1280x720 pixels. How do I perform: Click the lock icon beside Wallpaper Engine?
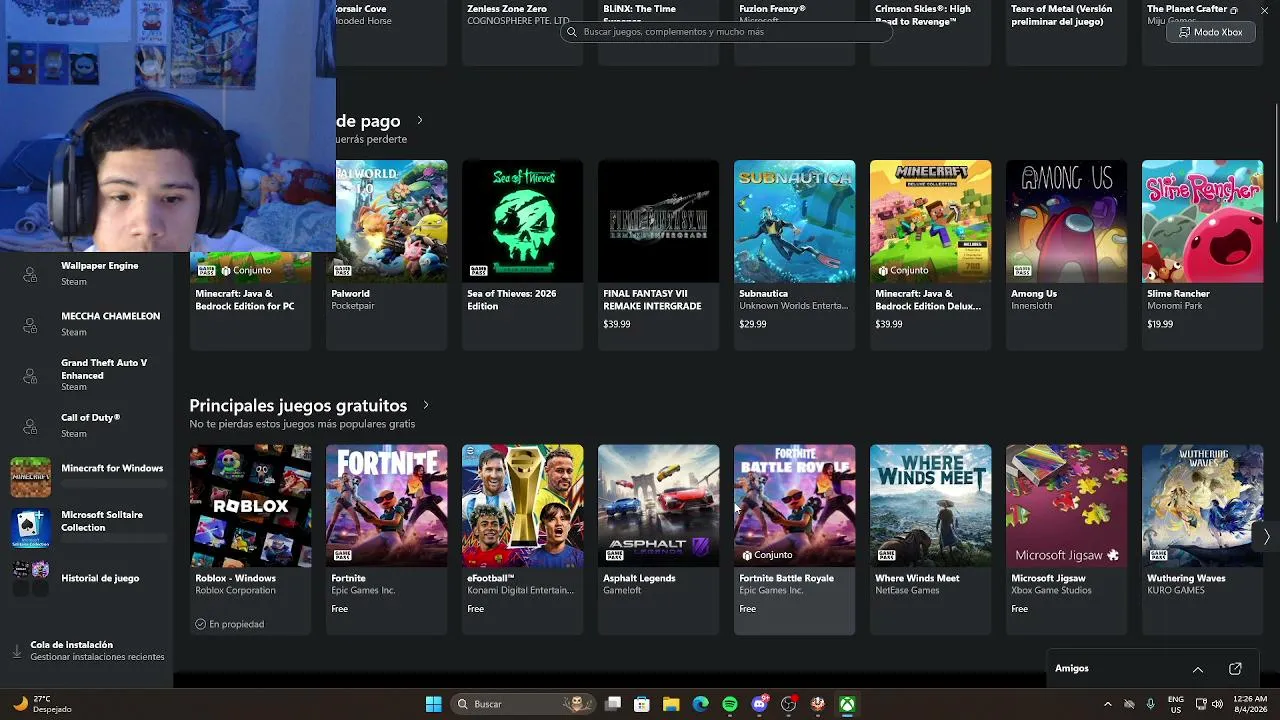(30, 273)
